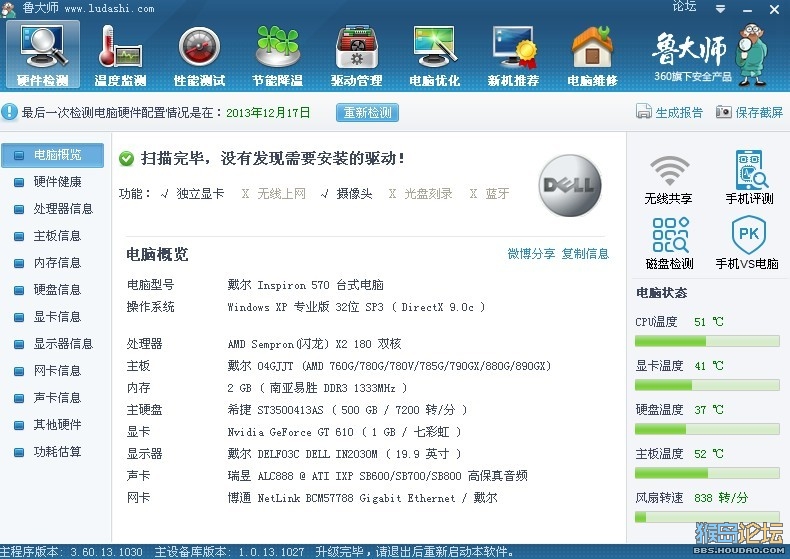Click the 戴尔 Inspiron 570 model text
The image size is (790, 559).
tap(305, 286)
